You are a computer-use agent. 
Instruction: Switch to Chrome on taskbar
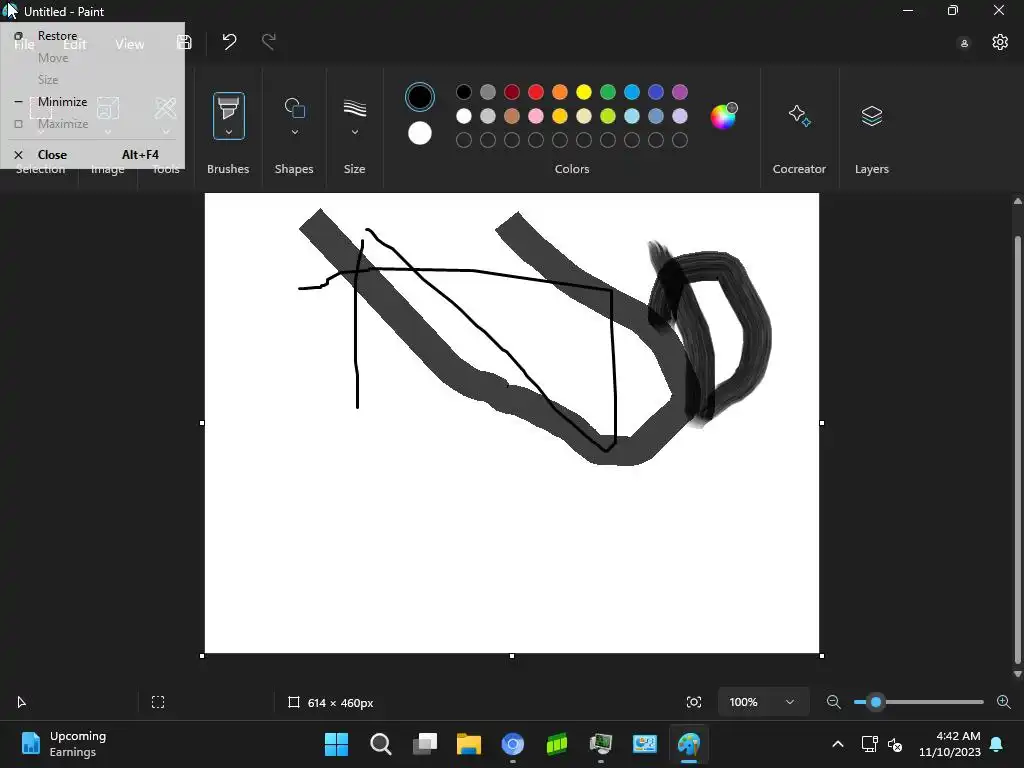513,744
